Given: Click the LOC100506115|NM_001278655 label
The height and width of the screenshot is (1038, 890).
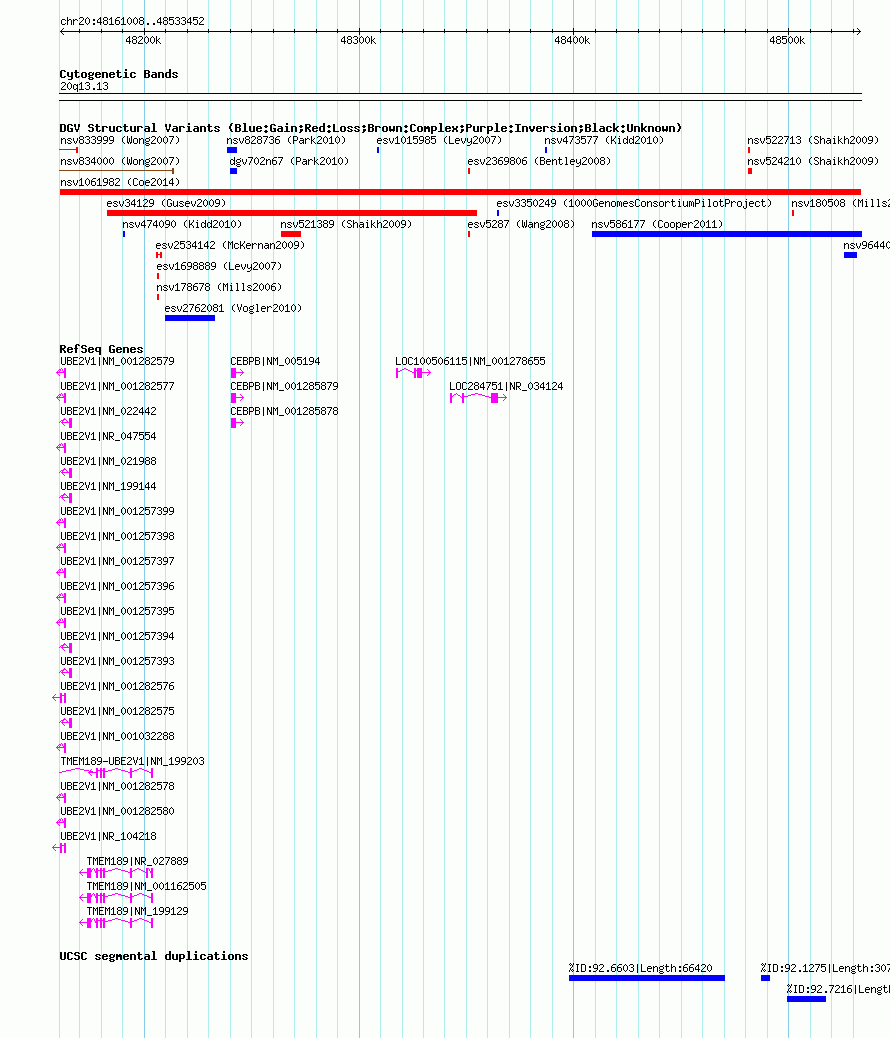Looking at the screenshot, I should point(470,361).
